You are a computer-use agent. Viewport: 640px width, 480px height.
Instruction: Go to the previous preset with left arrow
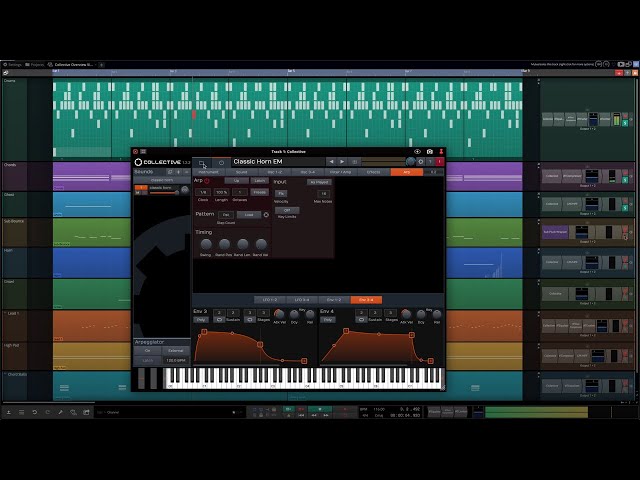point(331,162)
